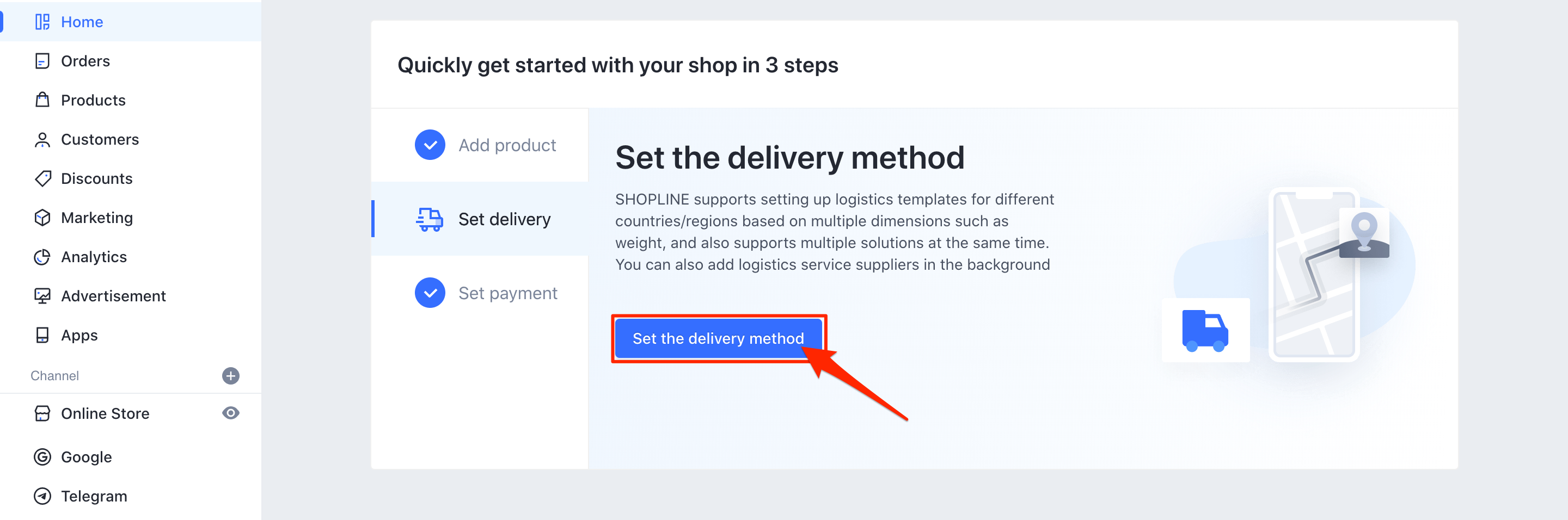This screenshot has height=520, width=1568.
Task: Click the Discounts tag icon
Action: 42,178
